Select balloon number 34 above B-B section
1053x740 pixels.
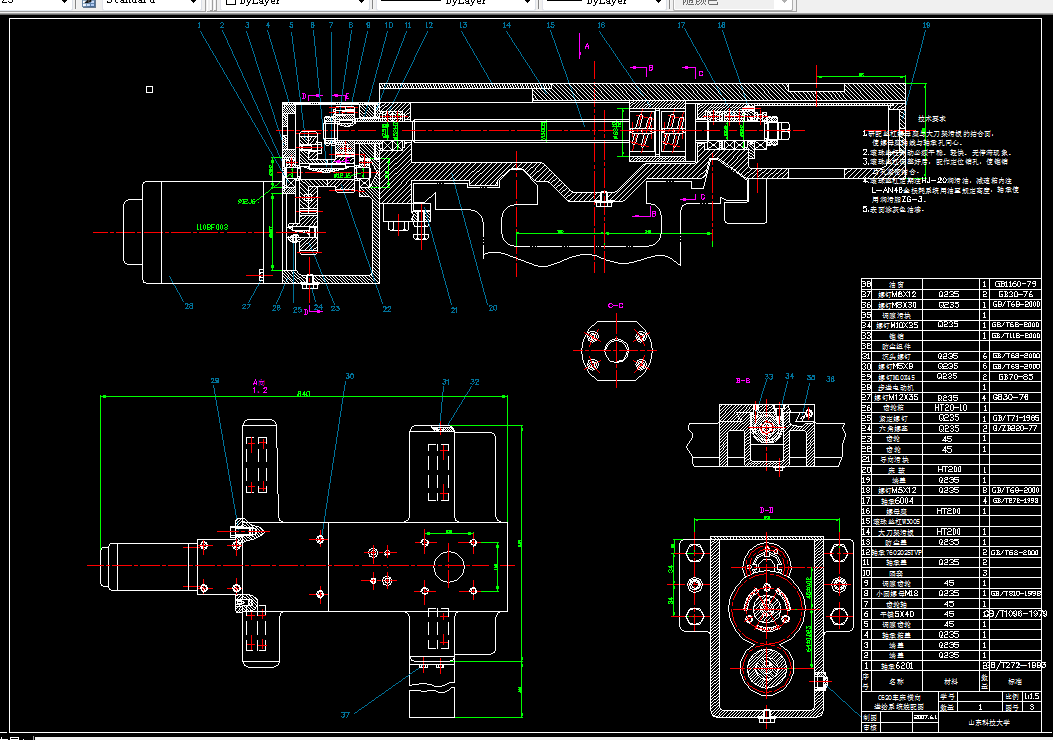click(790, 376)
